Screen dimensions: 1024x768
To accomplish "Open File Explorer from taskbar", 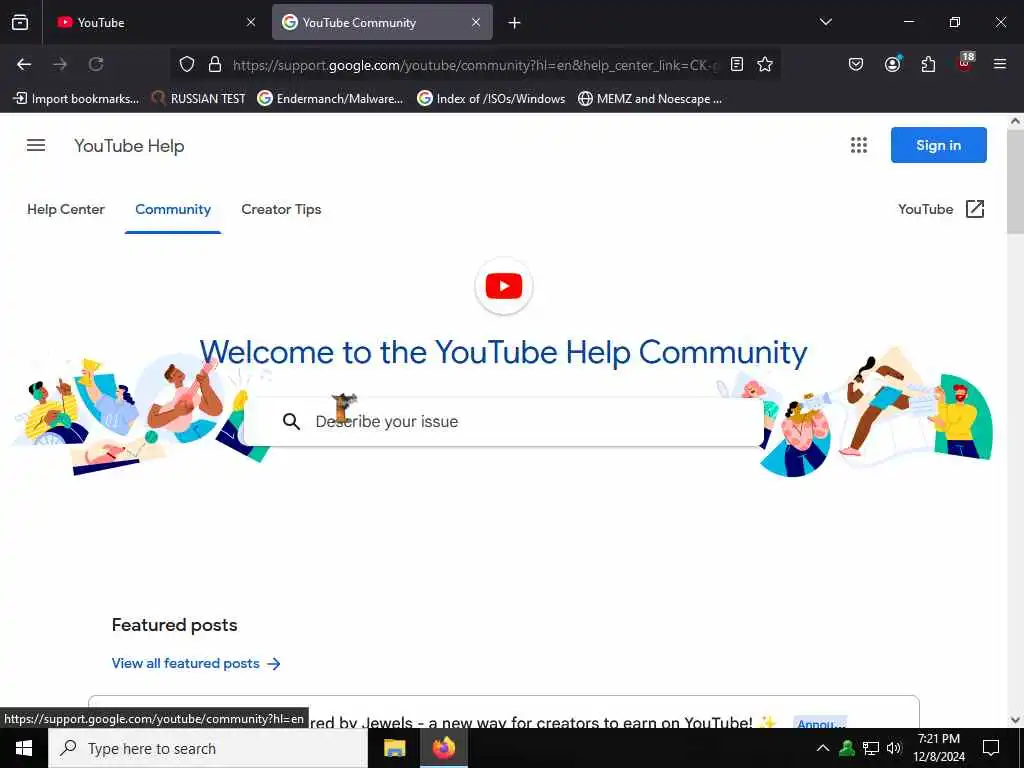I will 394,748.
